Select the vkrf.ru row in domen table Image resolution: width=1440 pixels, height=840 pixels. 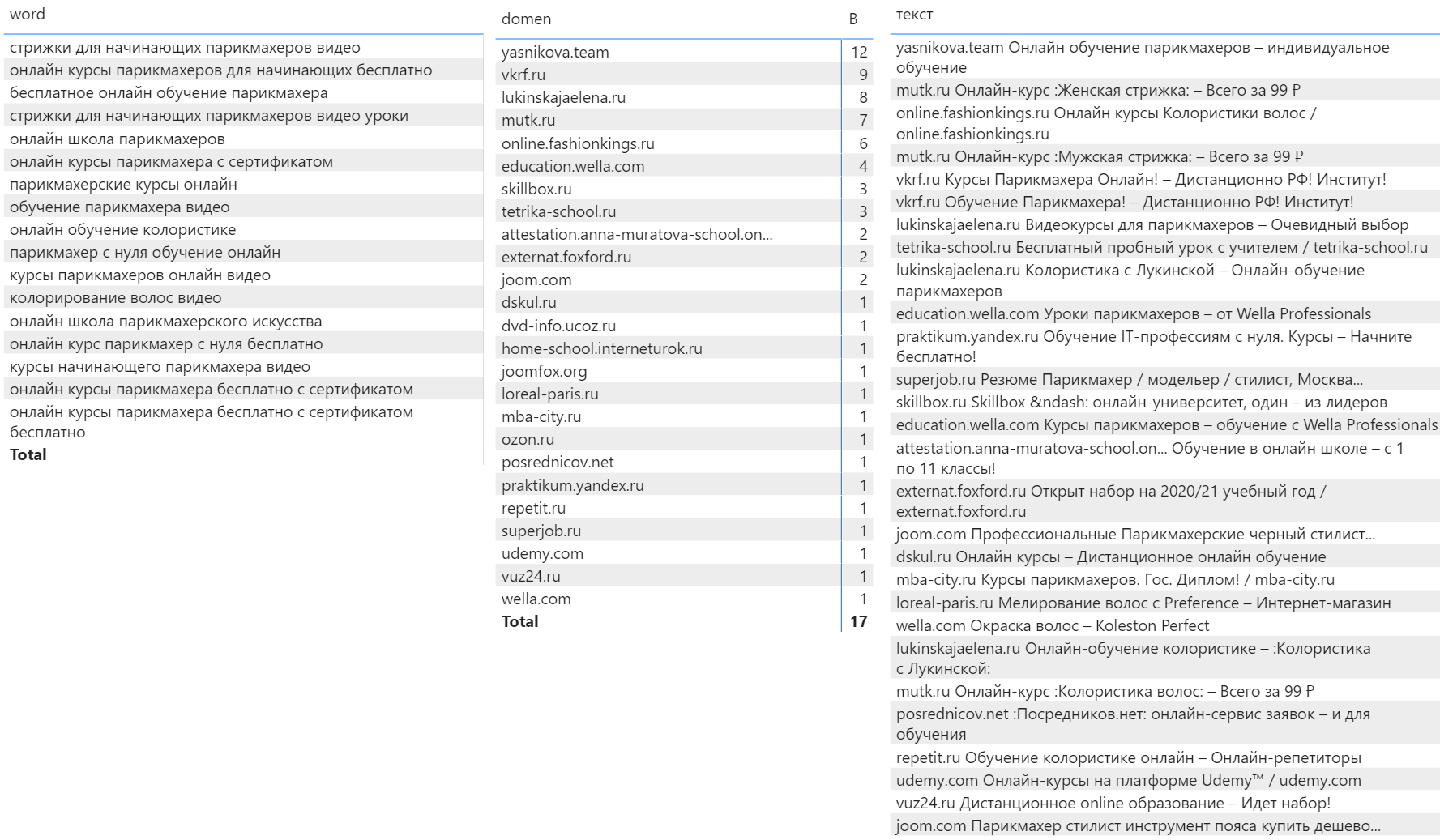523,75
